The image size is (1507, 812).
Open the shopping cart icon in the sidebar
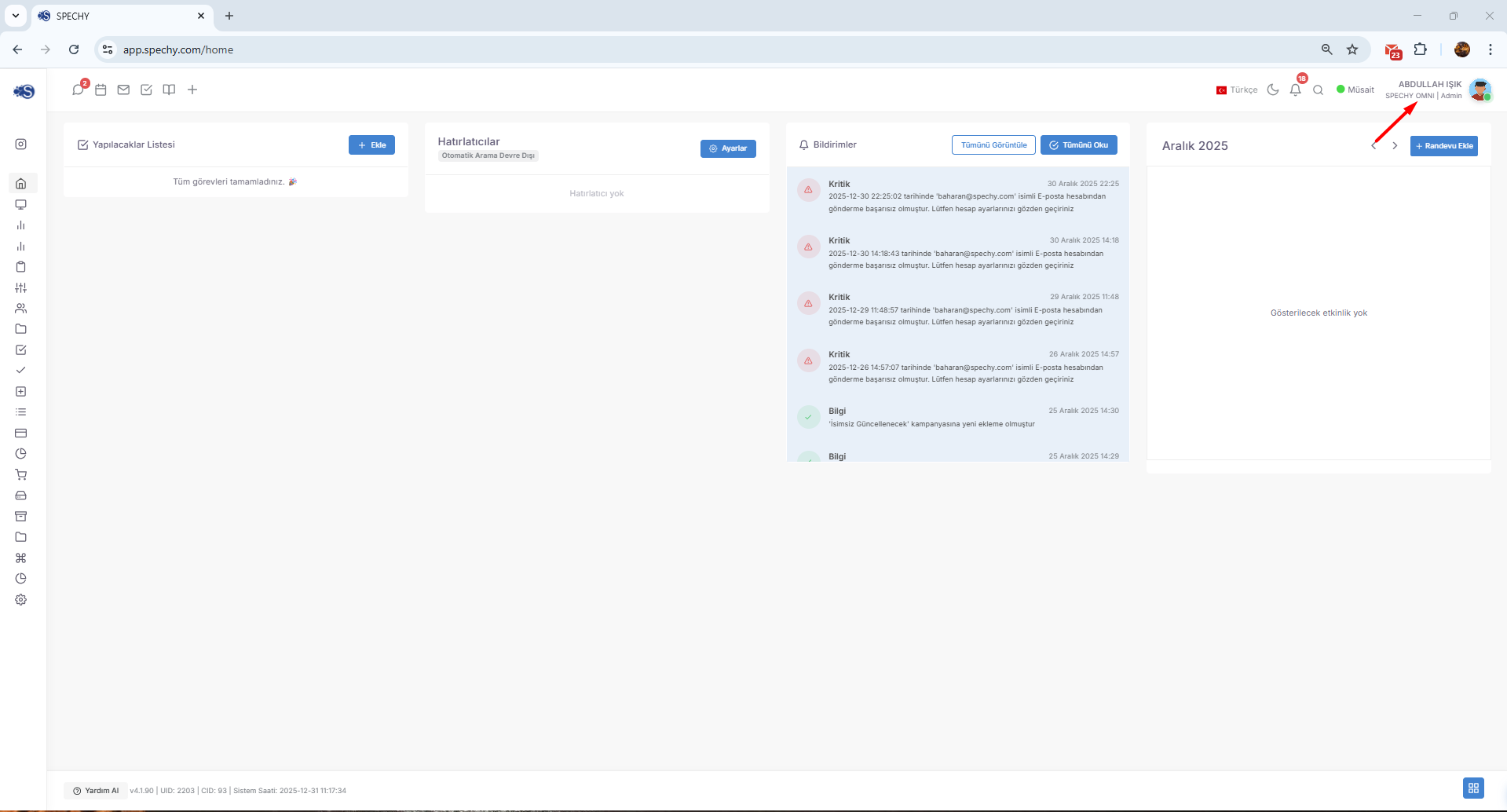21,474
